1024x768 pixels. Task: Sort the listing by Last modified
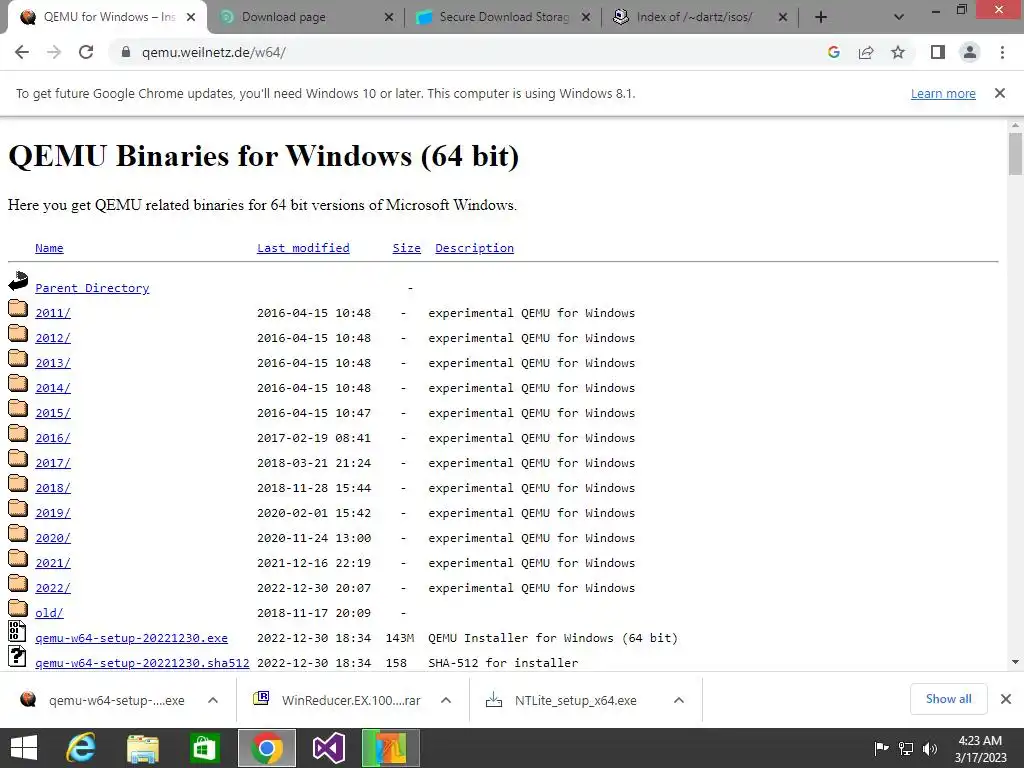coord(303,248)
